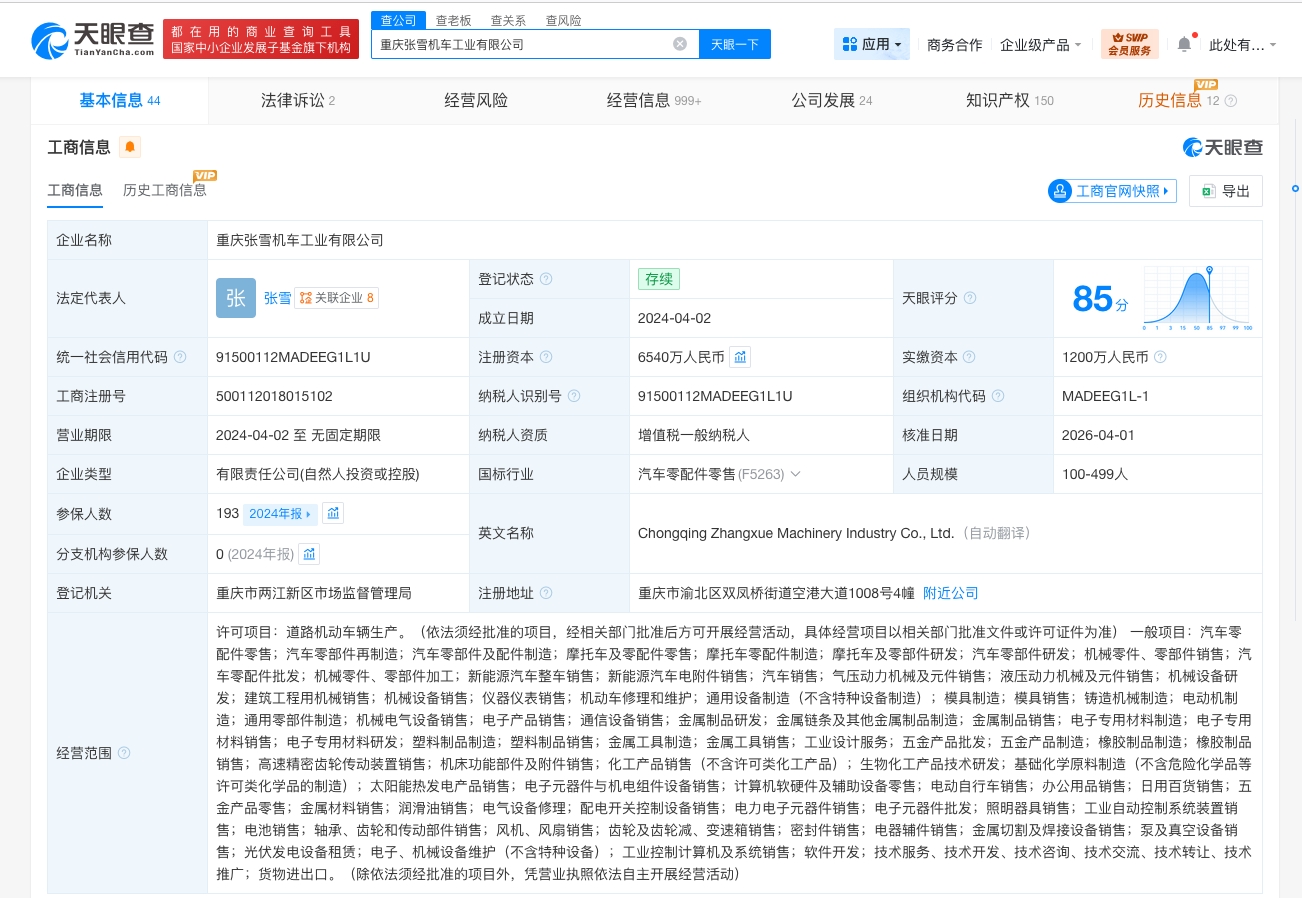Open the 附近公司 link

click(950, 593)
